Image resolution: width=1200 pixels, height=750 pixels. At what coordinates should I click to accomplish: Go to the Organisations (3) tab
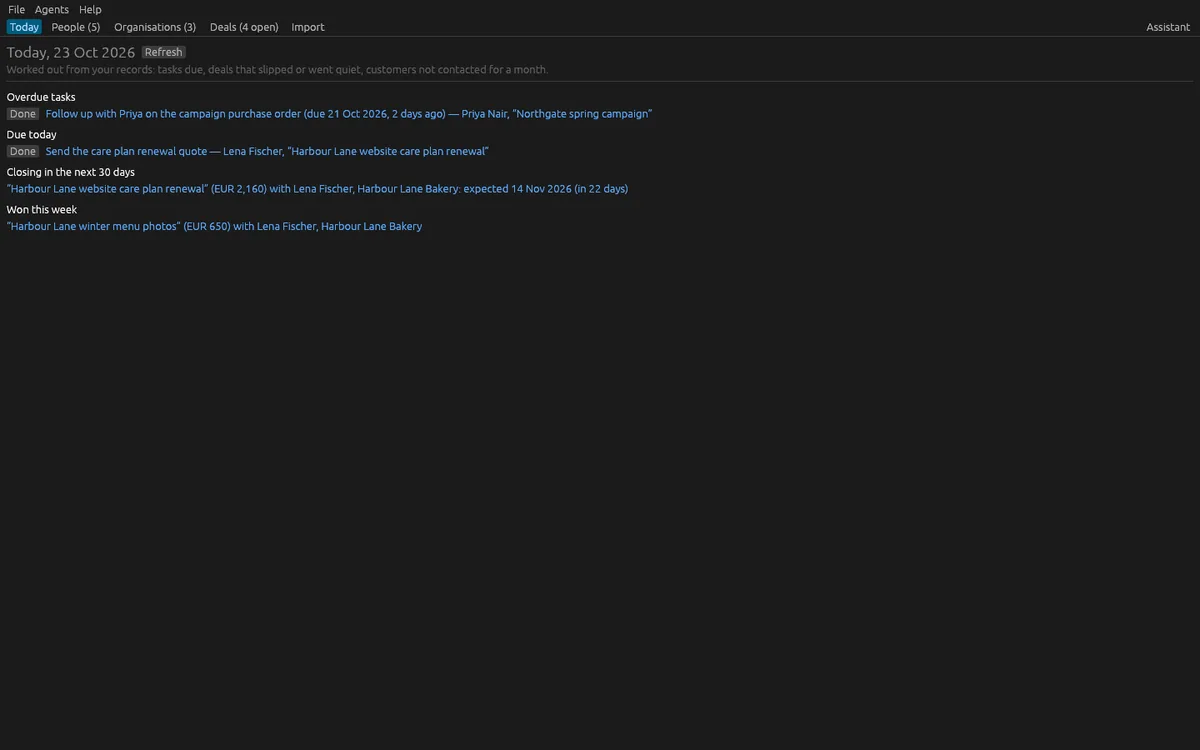click(x=155, y=27)
